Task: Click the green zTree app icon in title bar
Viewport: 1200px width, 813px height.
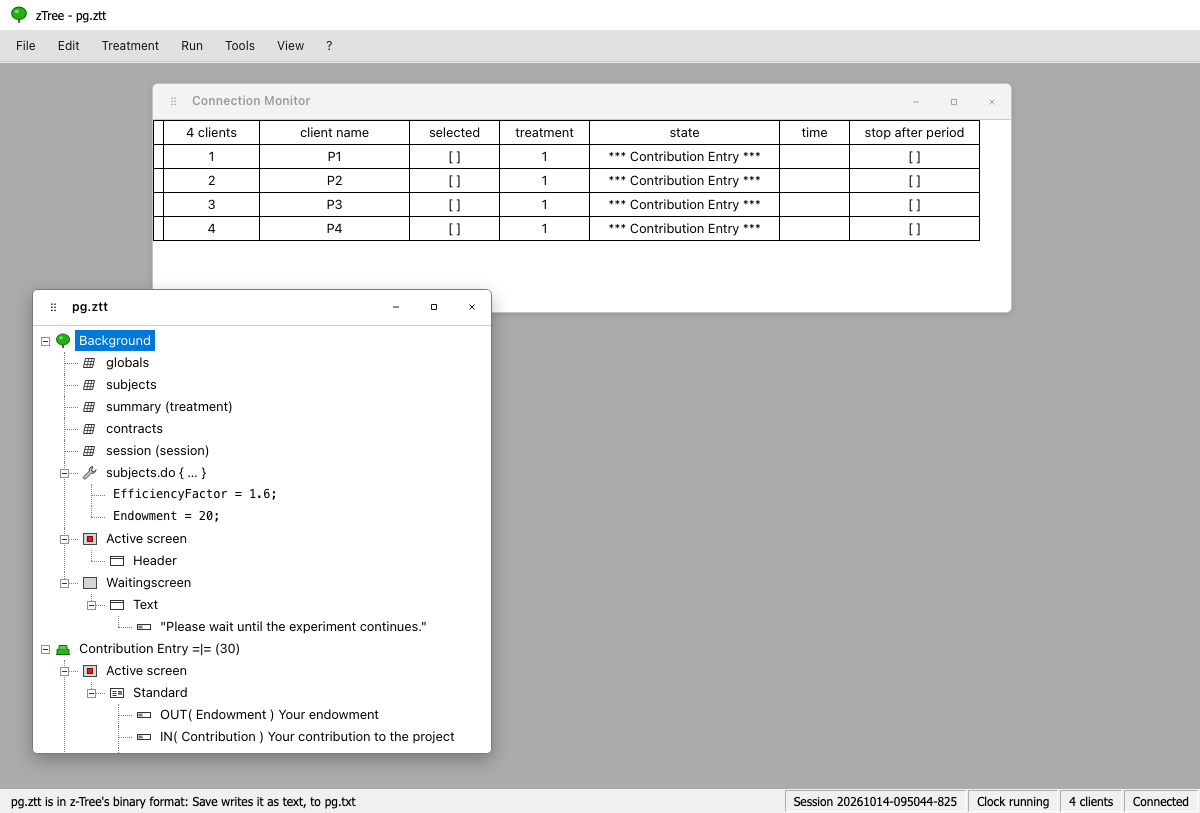Action: tap(18, 15)
